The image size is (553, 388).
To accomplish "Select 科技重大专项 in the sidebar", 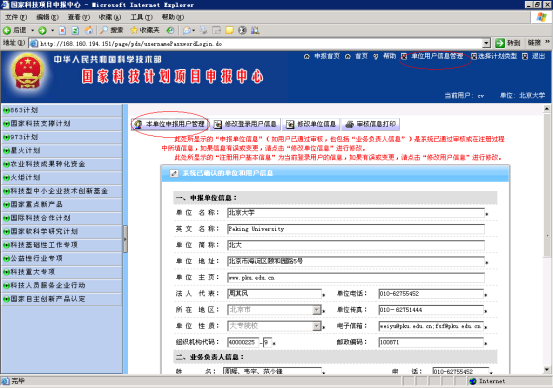I will 62,272.
